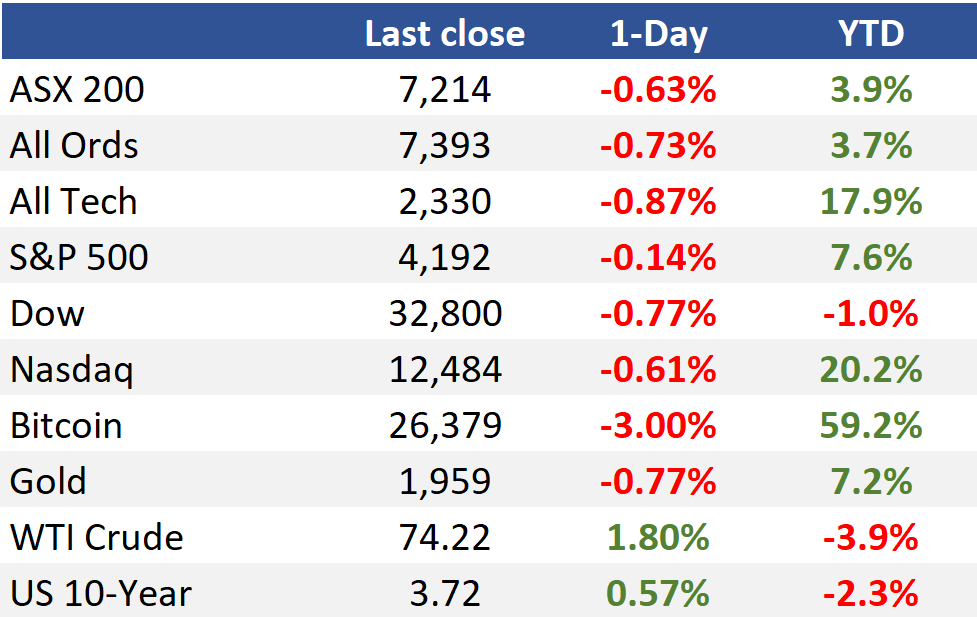
Task: Click the 1-Day column header
Action: (x=658, y=34)
